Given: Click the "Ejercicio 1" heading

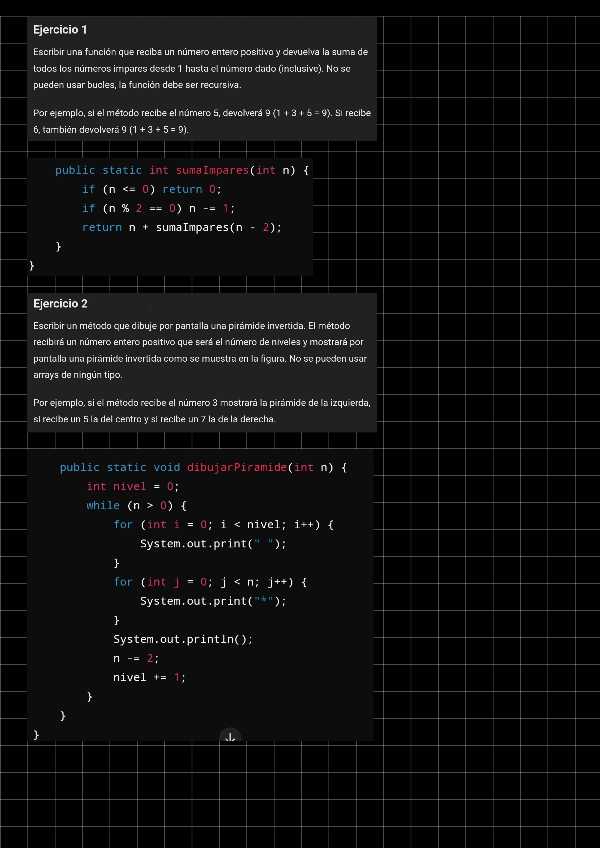Looking at the screenshot, I should (x=60, y=30).
